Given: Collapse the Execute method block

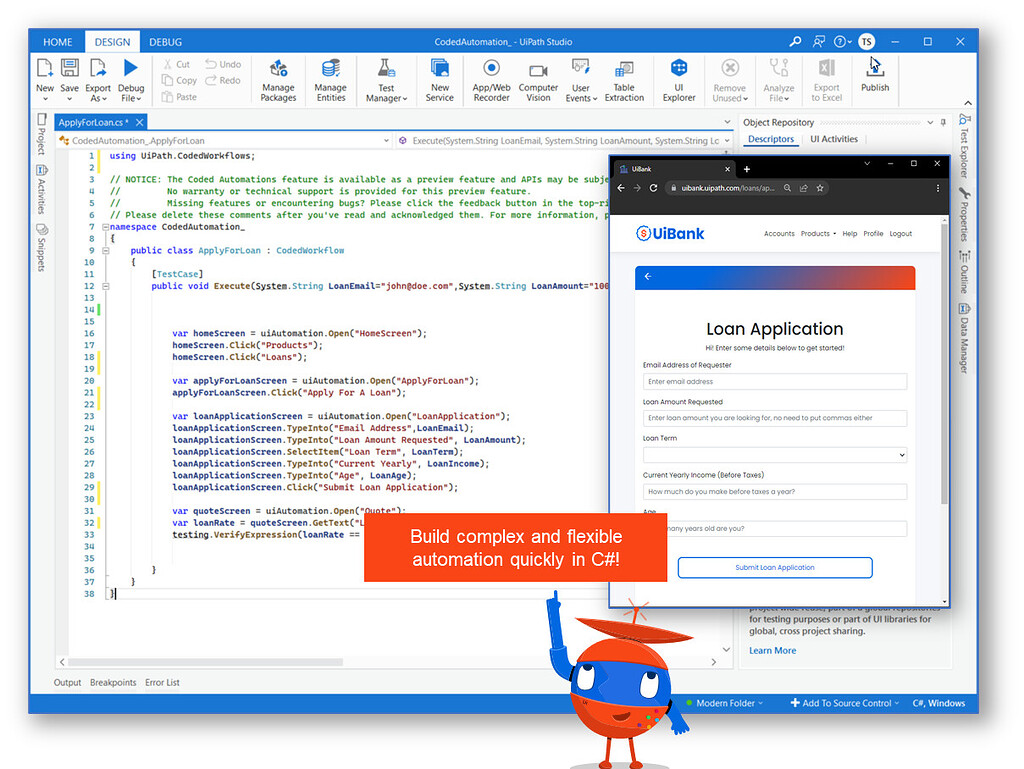Looking at the screenshot, I should [x=105, y=286].
